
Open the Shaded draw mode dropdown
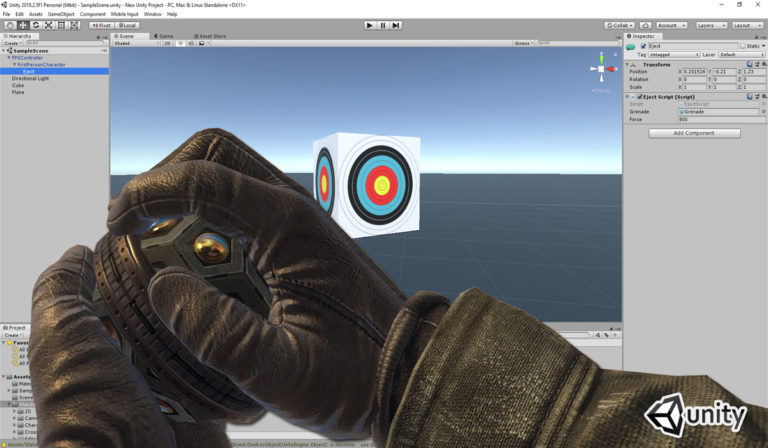(x=136, y=43)
